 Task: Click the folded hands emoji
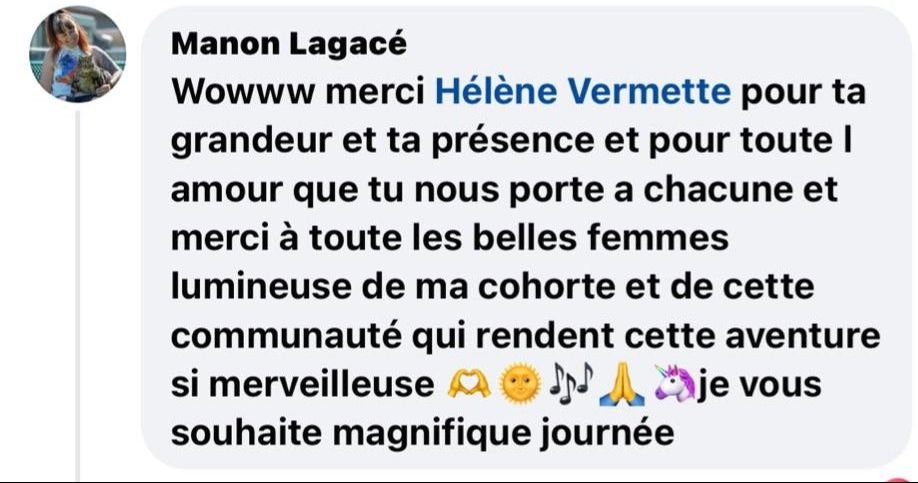click(622, 385)
